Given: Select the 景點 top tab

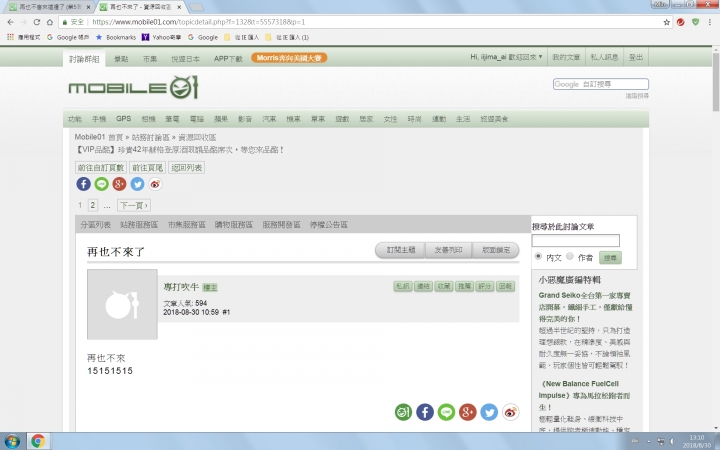Looking at the screenshot, I should pyautogui.click(x=121, y=59).
